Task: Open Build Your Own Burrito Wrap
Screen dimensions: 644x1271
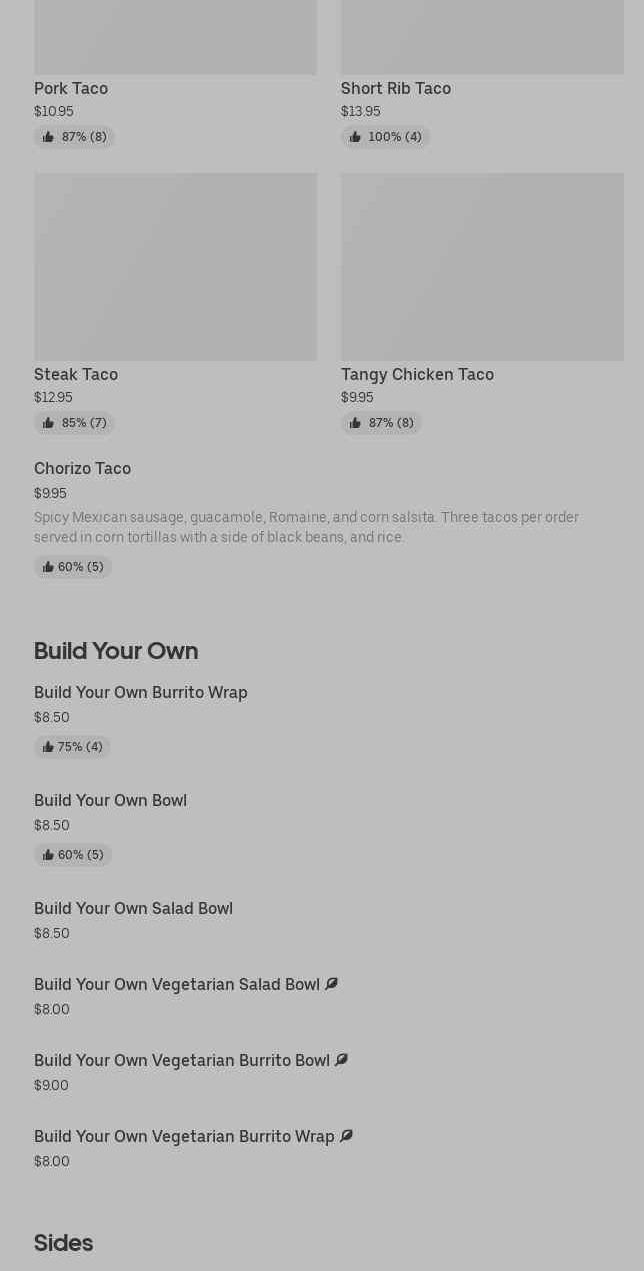Action: [x=141, y=692]
